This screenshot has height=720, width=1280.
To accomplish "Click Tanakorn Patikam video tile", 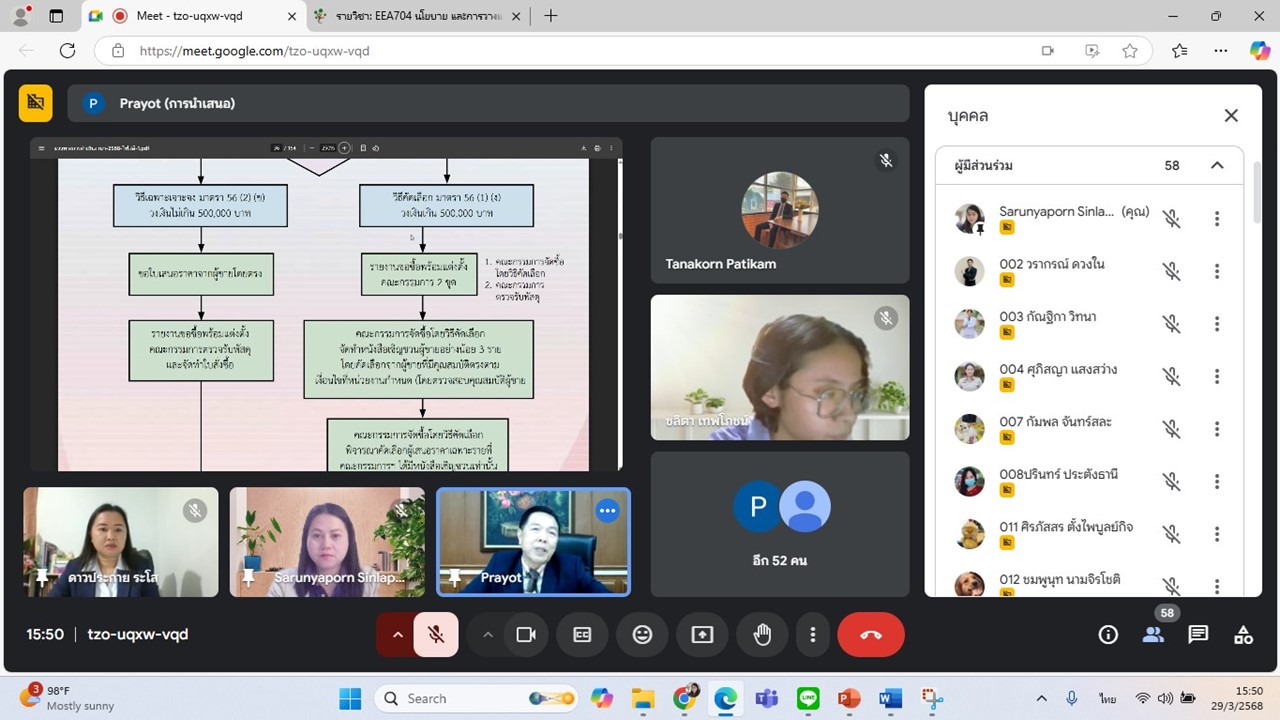I will [x=780, y=210].
